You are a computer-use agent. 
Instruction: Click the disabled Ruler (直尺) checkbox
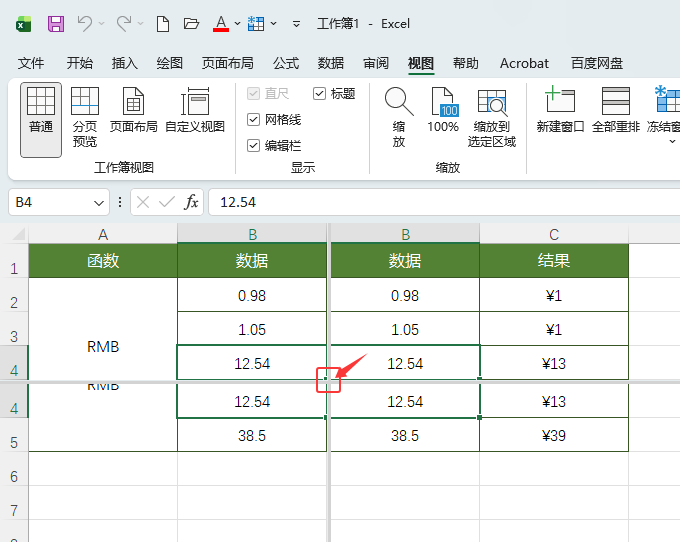pos(253,94)
